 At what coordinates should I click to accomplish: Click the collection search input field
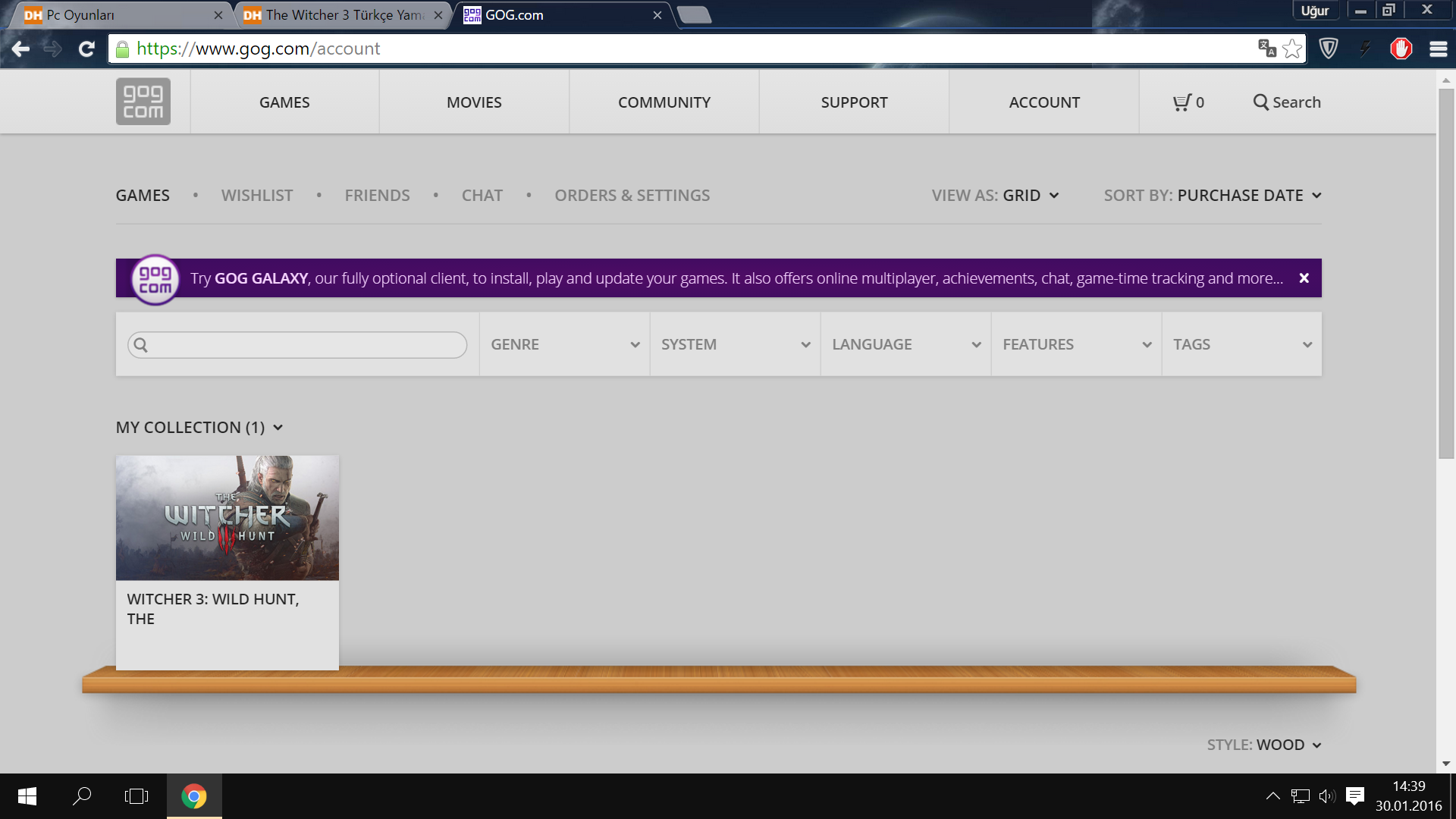(x=297, y=345)
